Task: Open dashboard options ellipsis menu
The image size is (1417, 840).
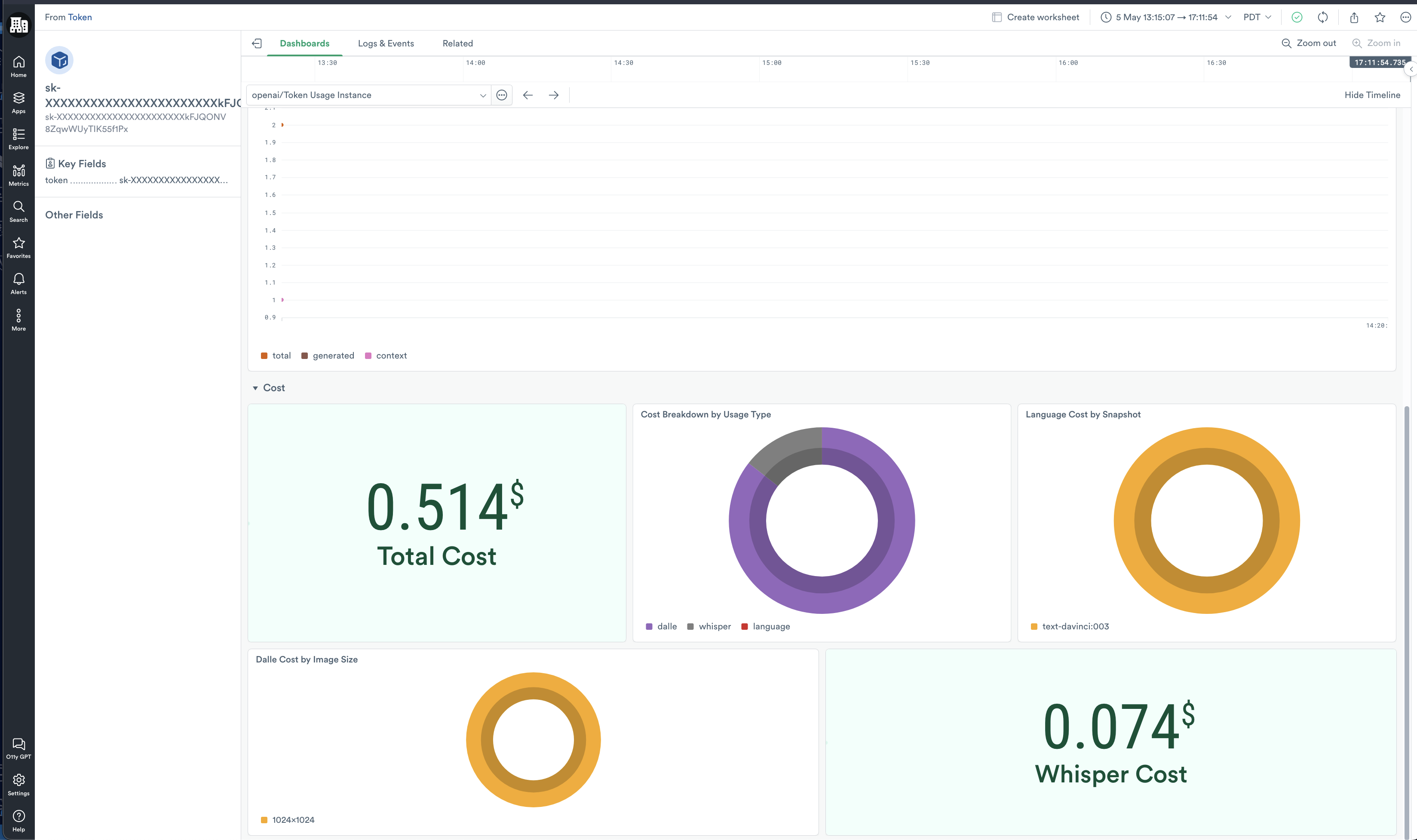Action: point(501,95)
